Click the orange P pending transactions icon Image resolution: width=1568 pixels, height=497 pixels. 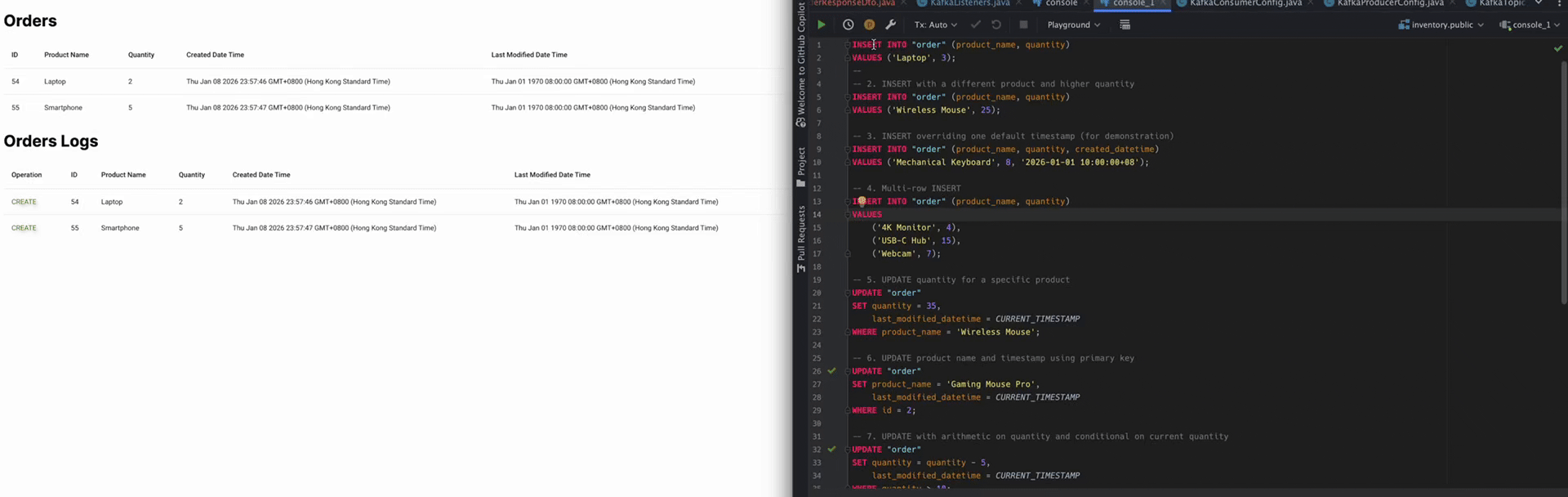(x=869, y=25)
